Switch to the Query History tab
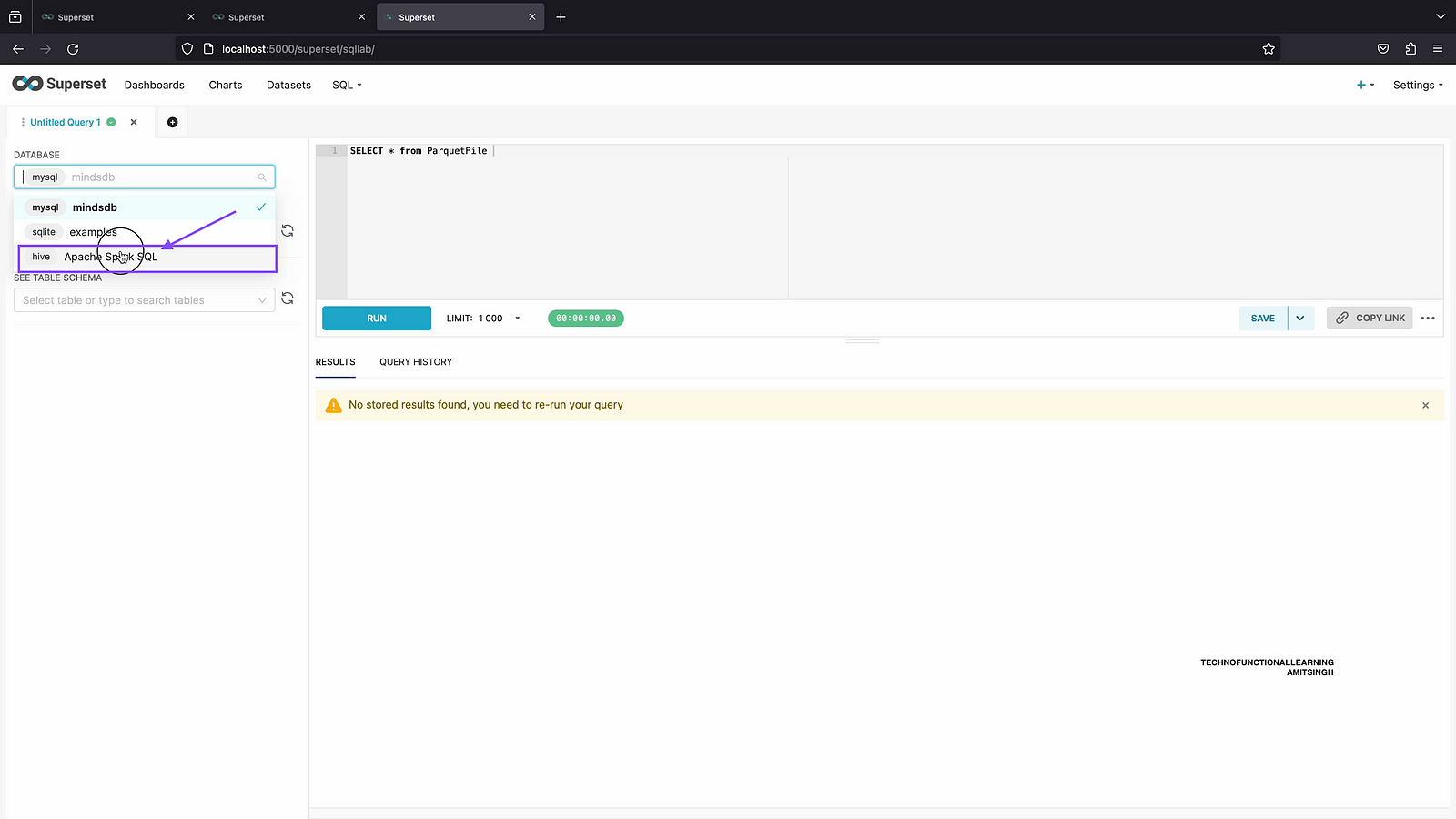 tap(416, 362)
